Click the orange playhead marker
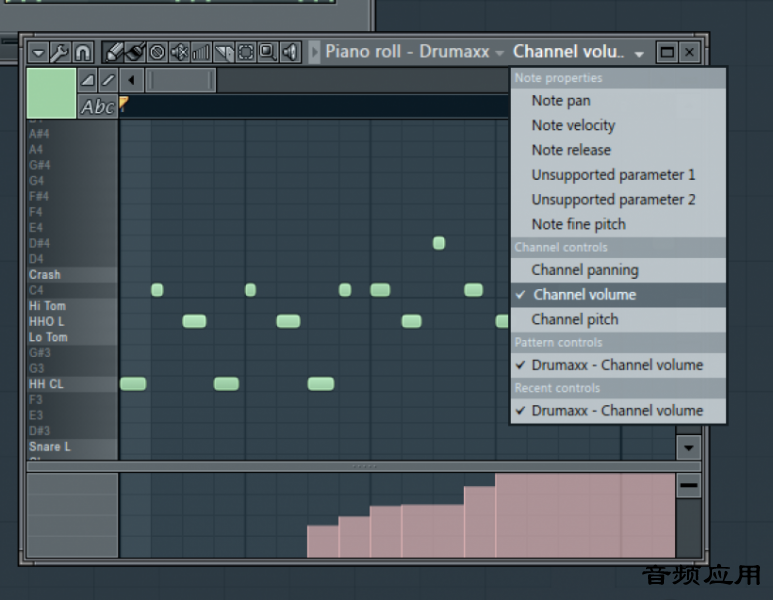This screenshot has height=600, width=773. click(123, 104)
